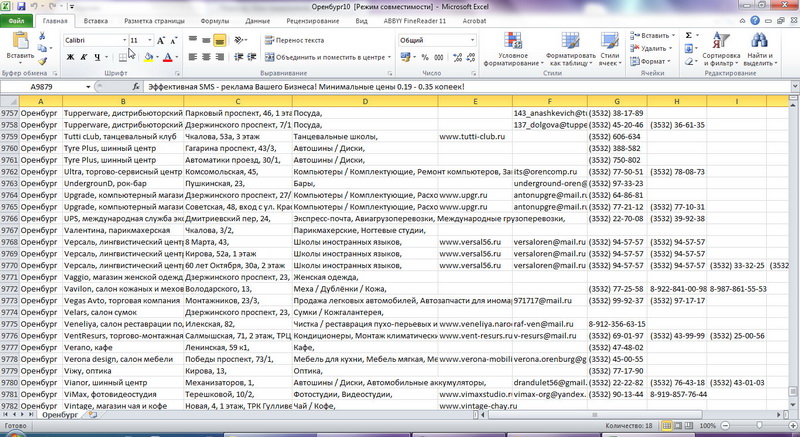This screenshot has width=800, height=437.
Task: Switch to Page Layout view icon
Action: 678,425
